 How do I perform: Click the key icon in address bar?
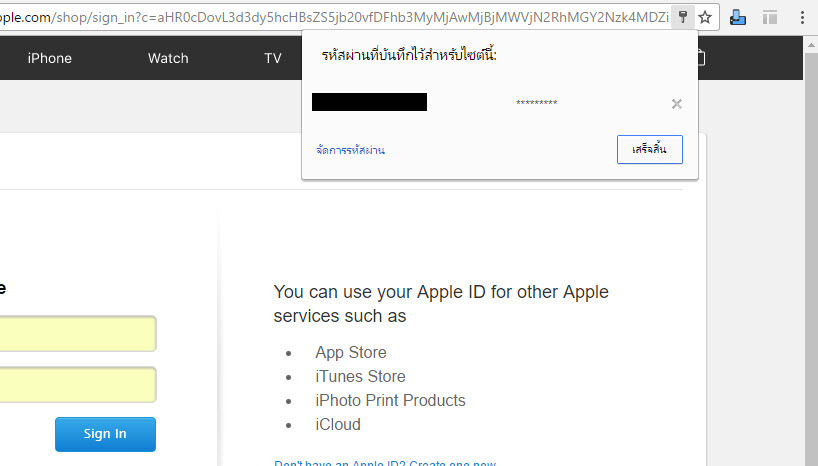[x=682, y=17]
